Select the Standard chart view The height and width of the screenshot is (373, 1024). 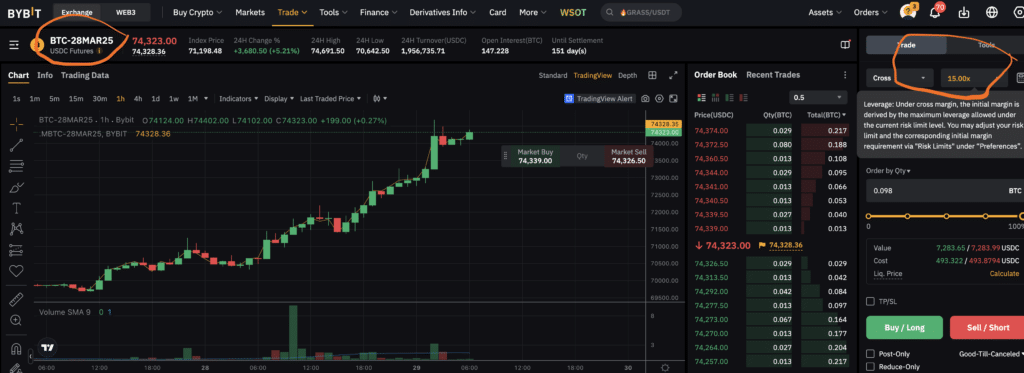(552, 75)
